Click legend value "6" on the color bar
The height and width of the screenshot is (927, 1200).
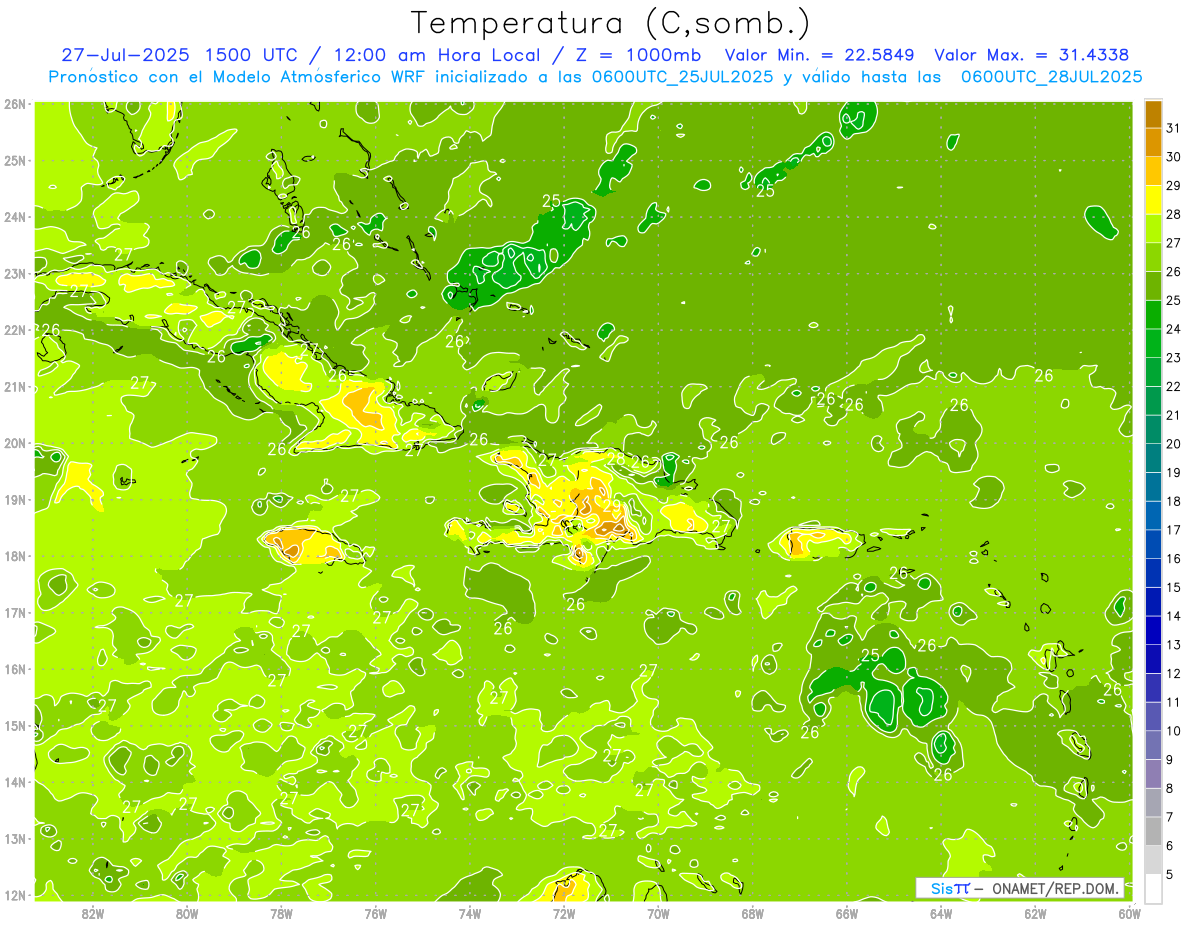[x=1171, y=846]
